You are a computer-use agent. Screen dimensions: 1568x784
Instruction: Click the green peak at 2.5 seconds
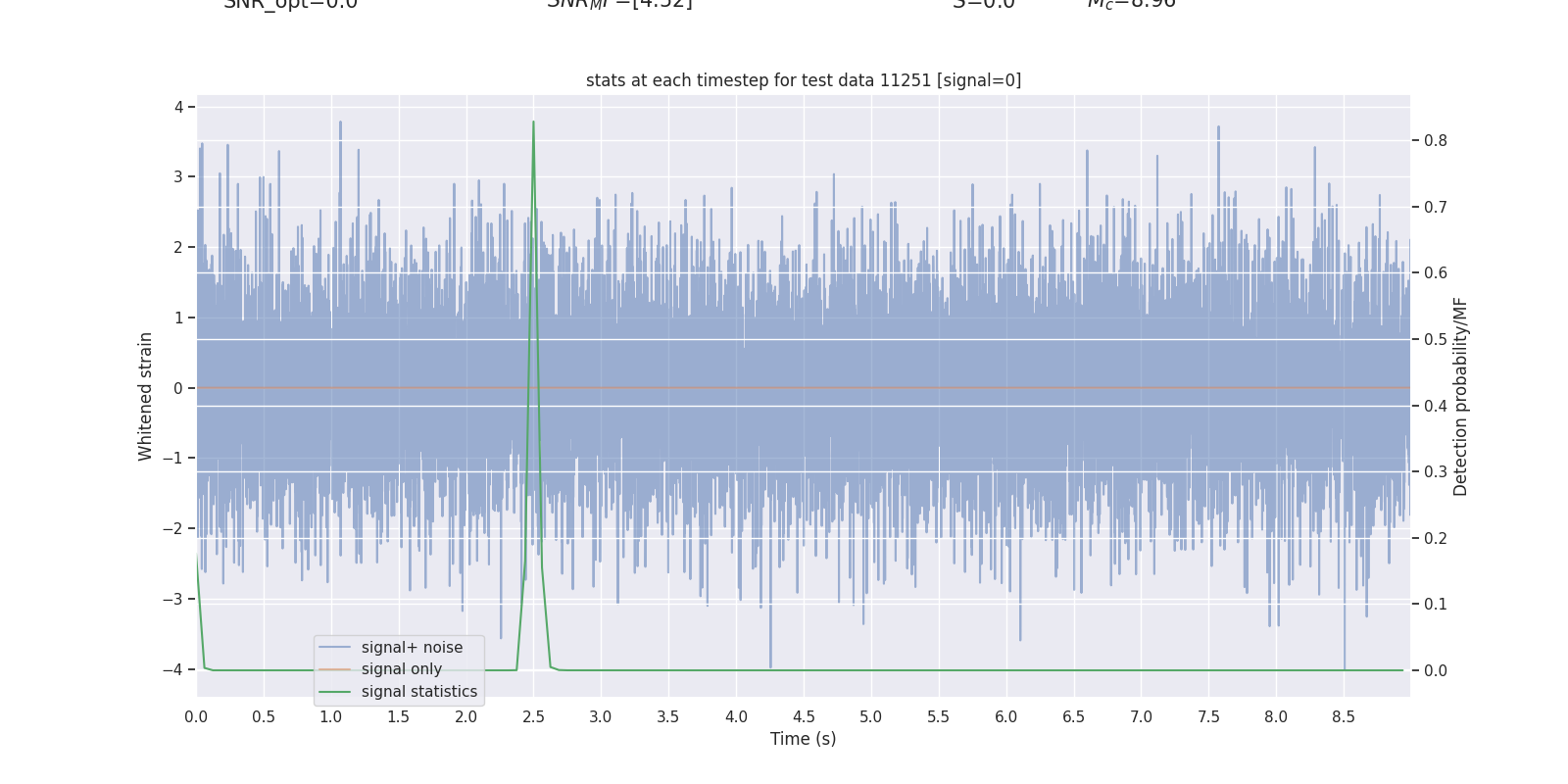tap(533, 123)
